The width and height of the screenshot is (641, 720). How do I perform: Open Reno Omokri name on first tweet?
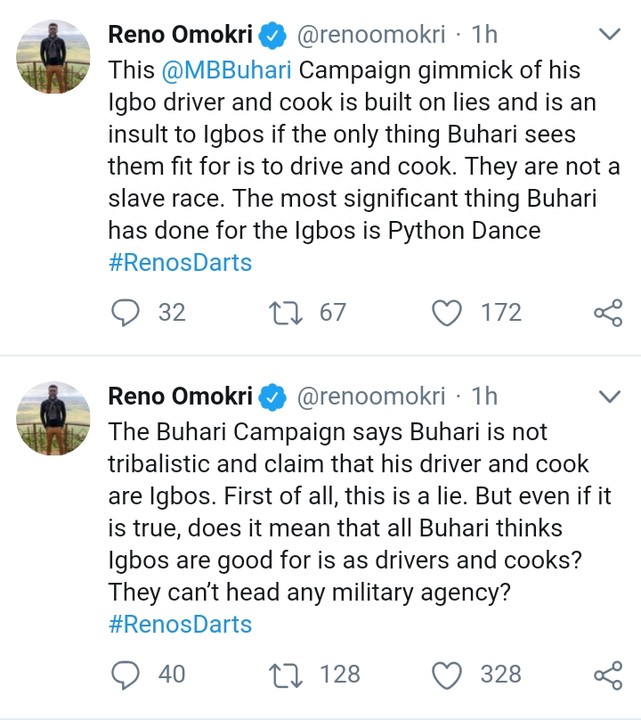pyautogui.click(x=180, y=36)
